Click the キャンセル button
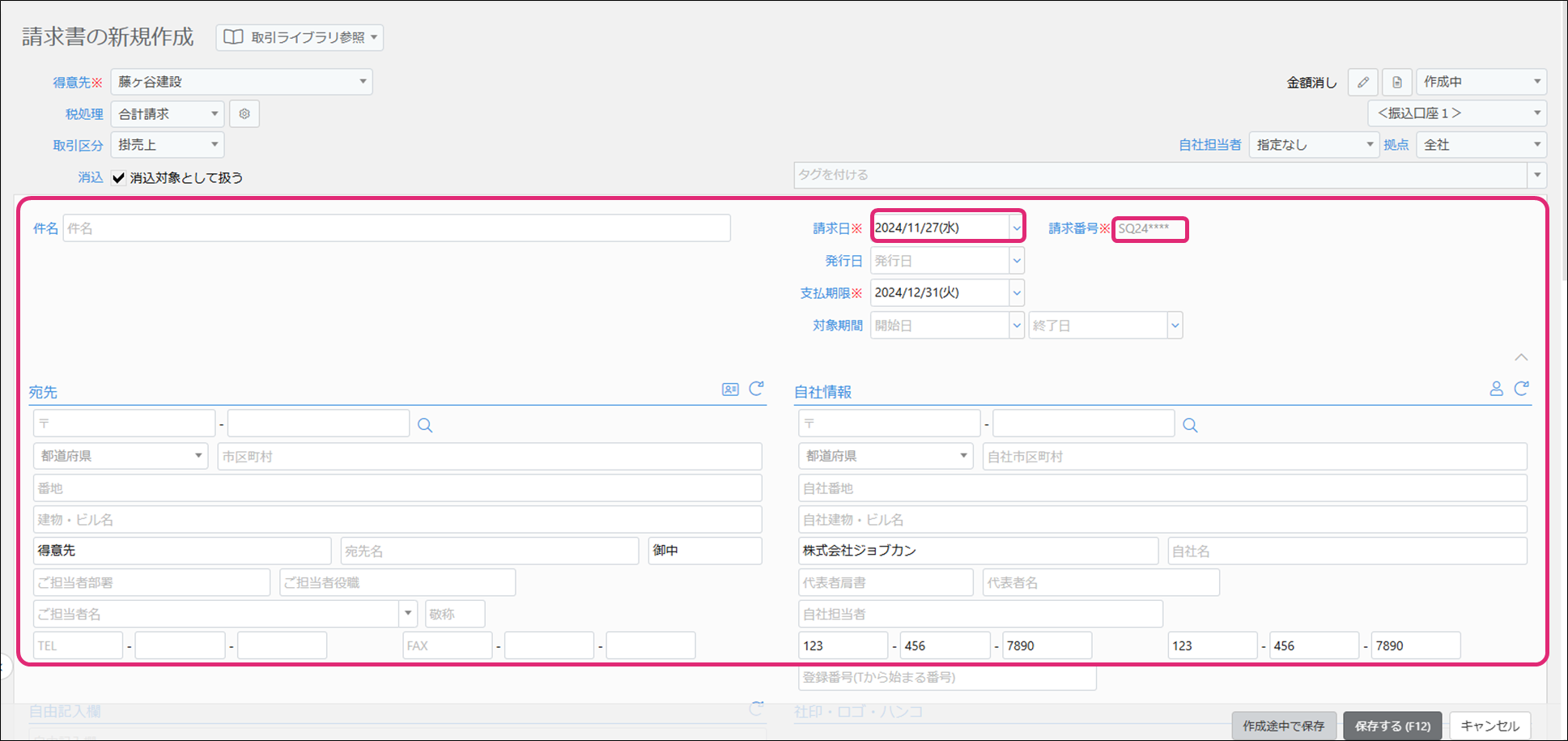This screenshot has width=1568, height=741. click(1490, 726)
